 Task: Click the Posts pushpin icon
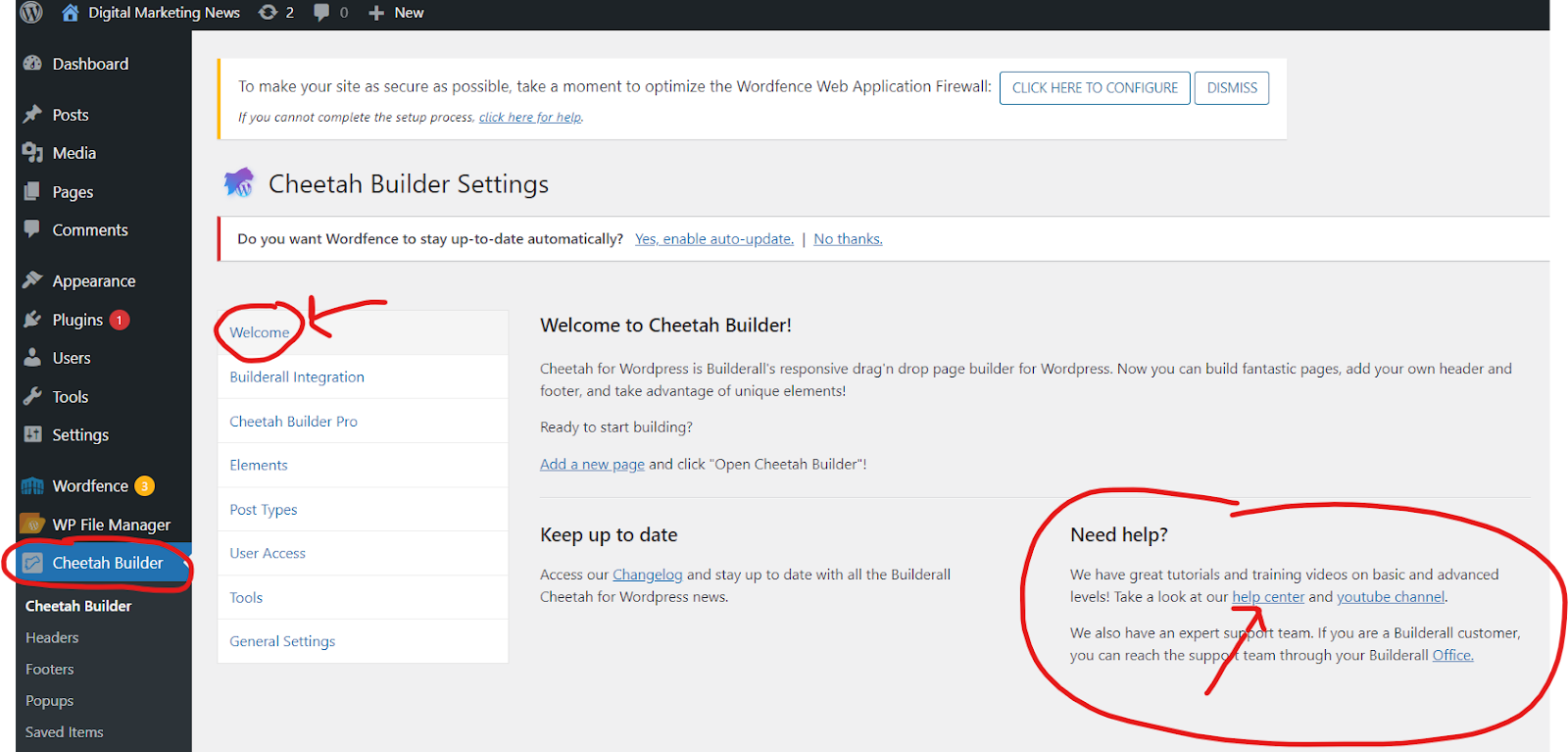(32, 114)
